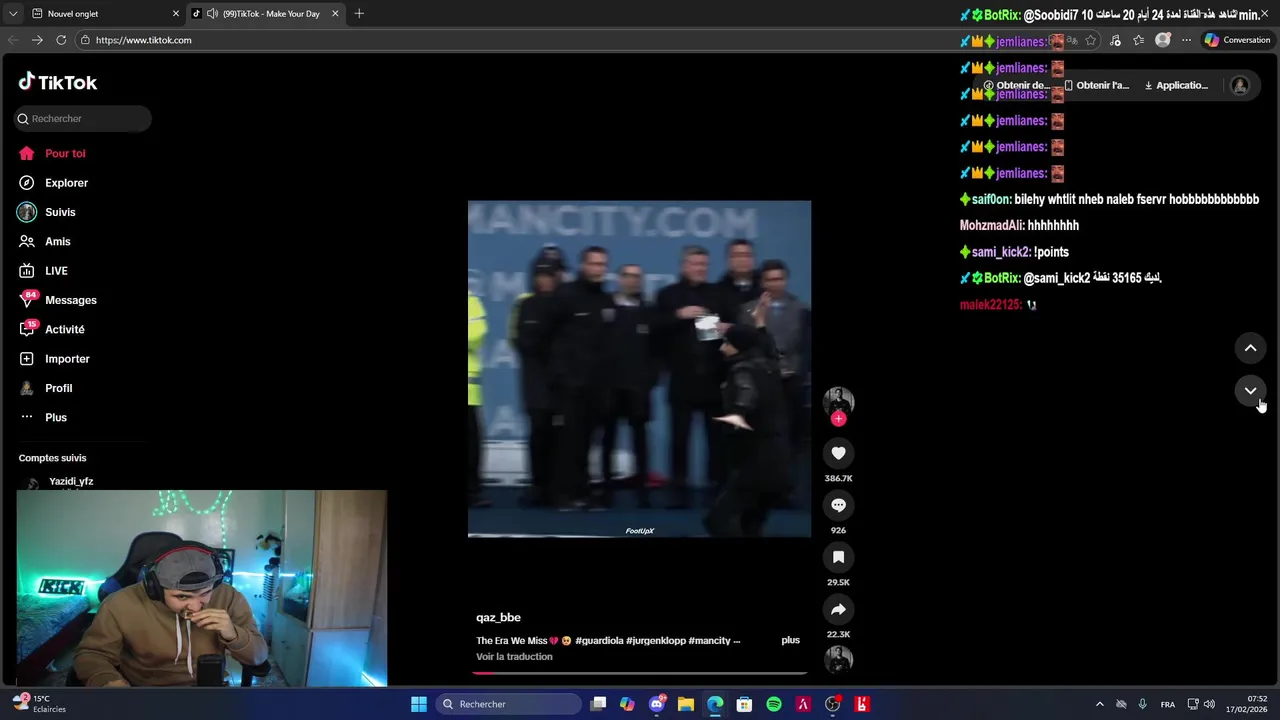The image size is (1280, 720).
Task: Save video with the bookmark icon
Action: [x=838, y=557]
